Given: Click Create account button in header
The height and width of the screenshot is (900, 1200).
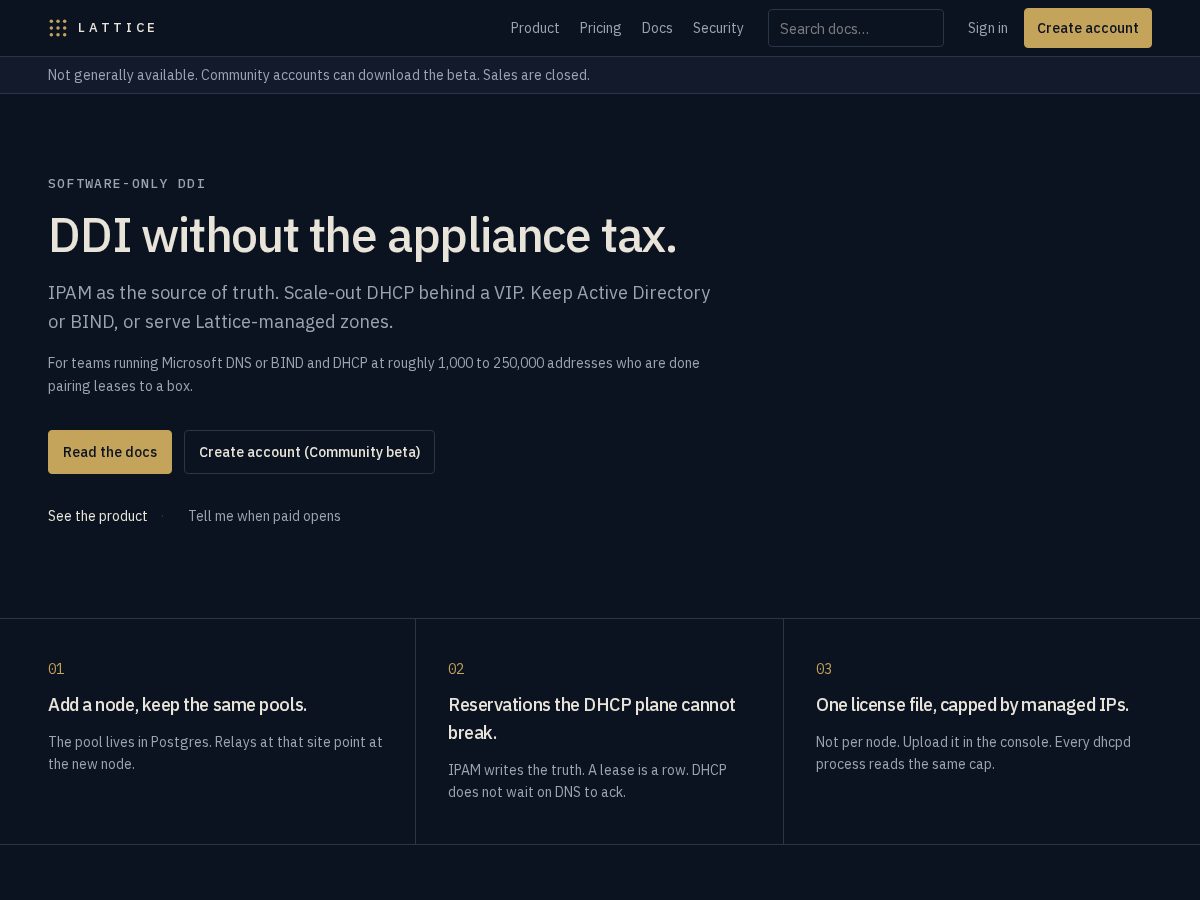Looking at the screenshot, I should click(x=1088, y=28).
